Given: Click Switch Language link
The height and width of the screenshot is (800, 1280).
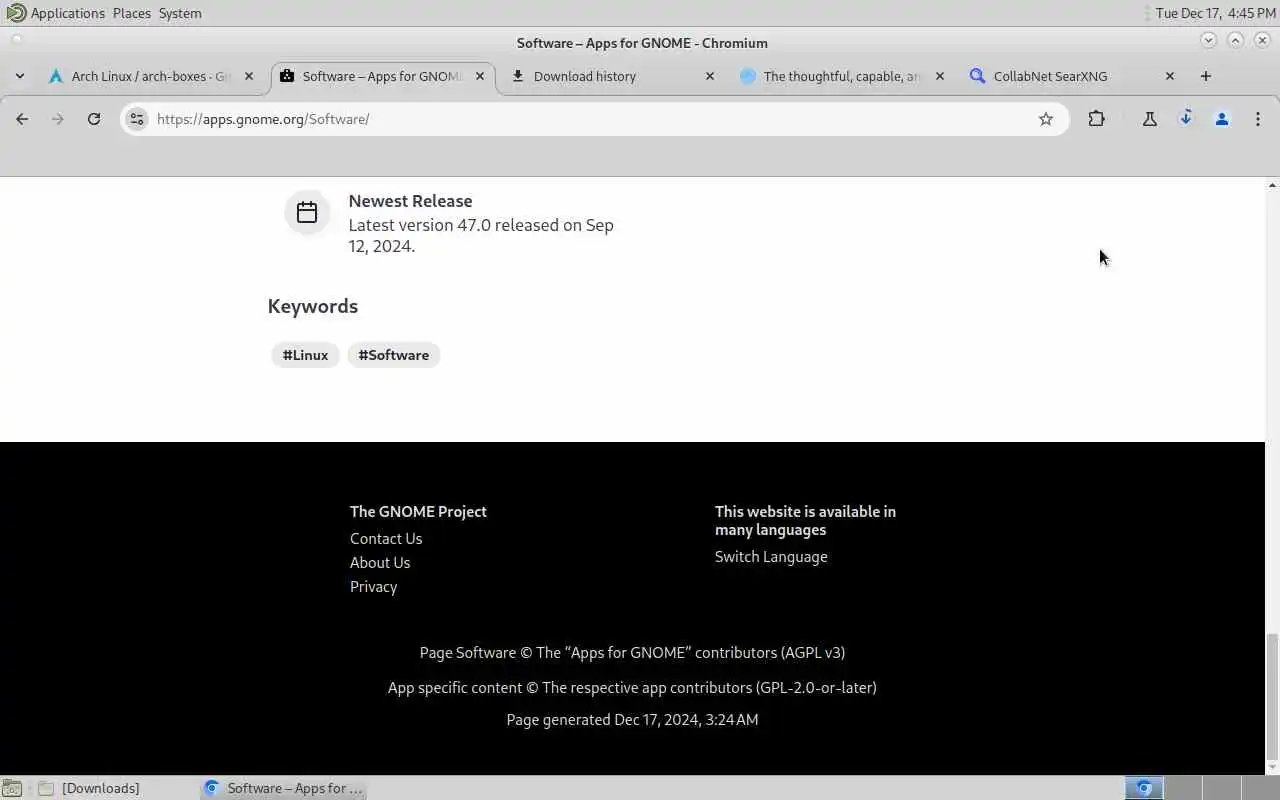Looking at the screenshot, I should pyautogui.click(x=771, y=557).
